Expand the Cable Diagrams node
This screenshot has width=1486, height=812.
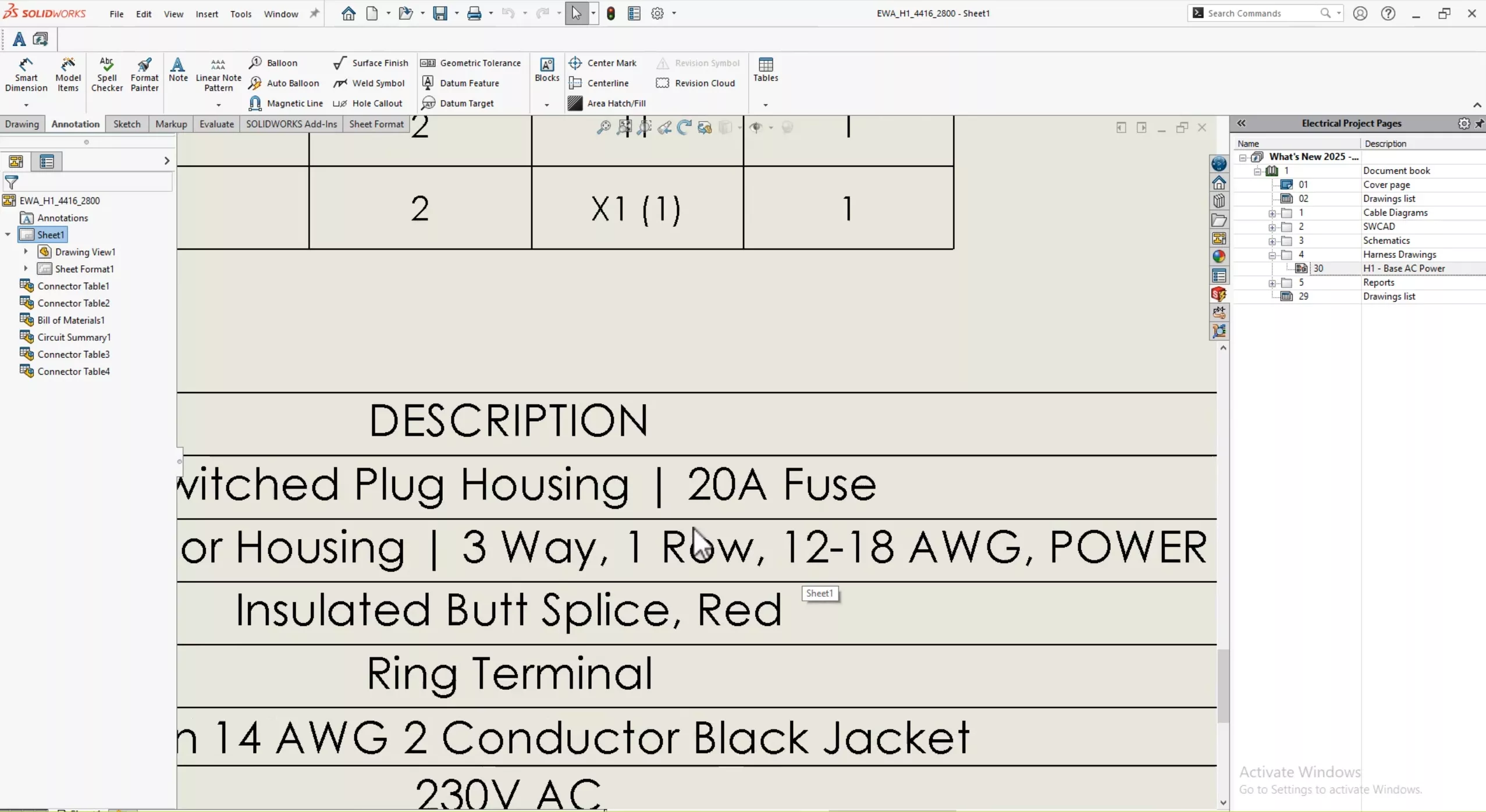(x=1271, y=212)
